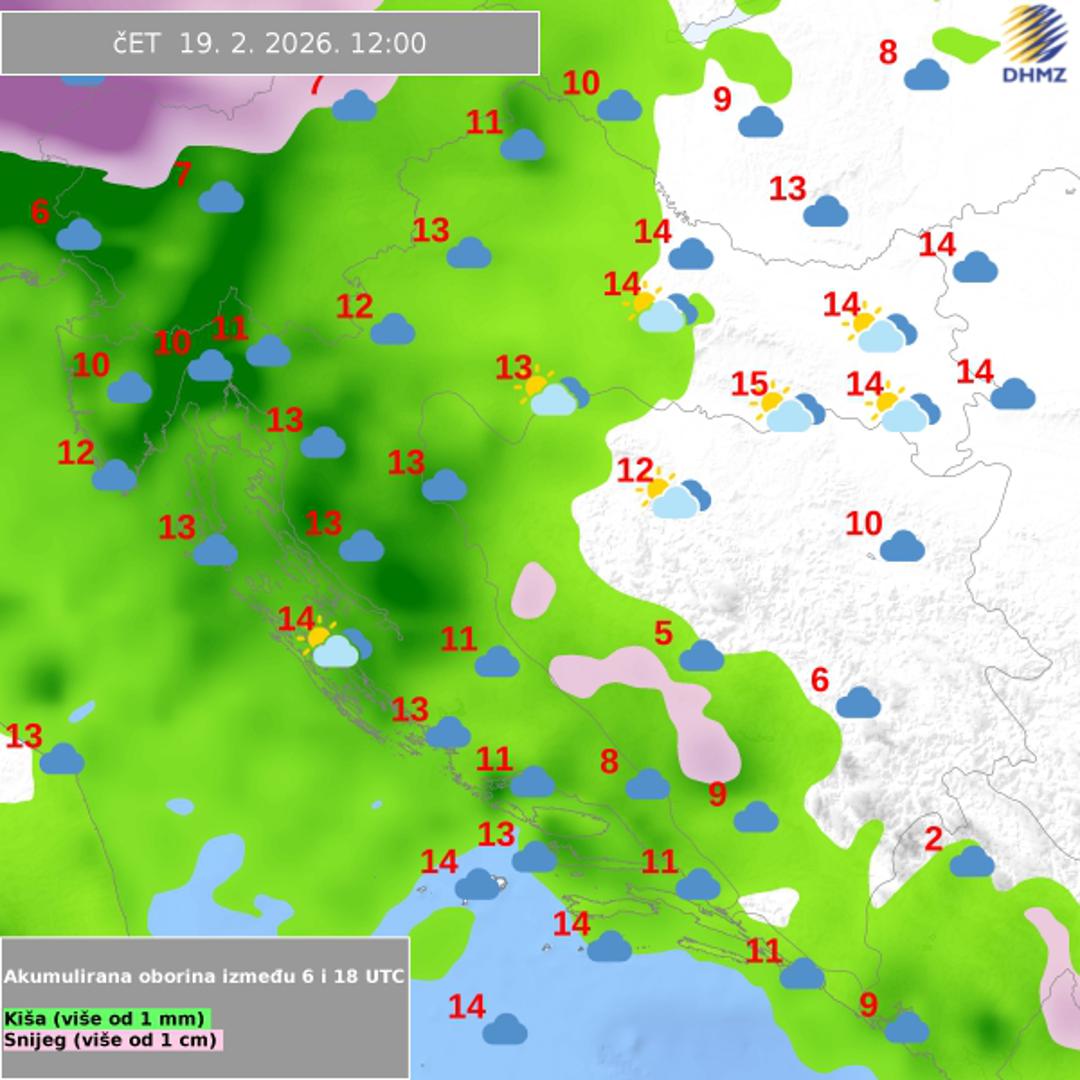Click the partly sunny icon beside 15

pyautogui.click(x=790, y=409)
